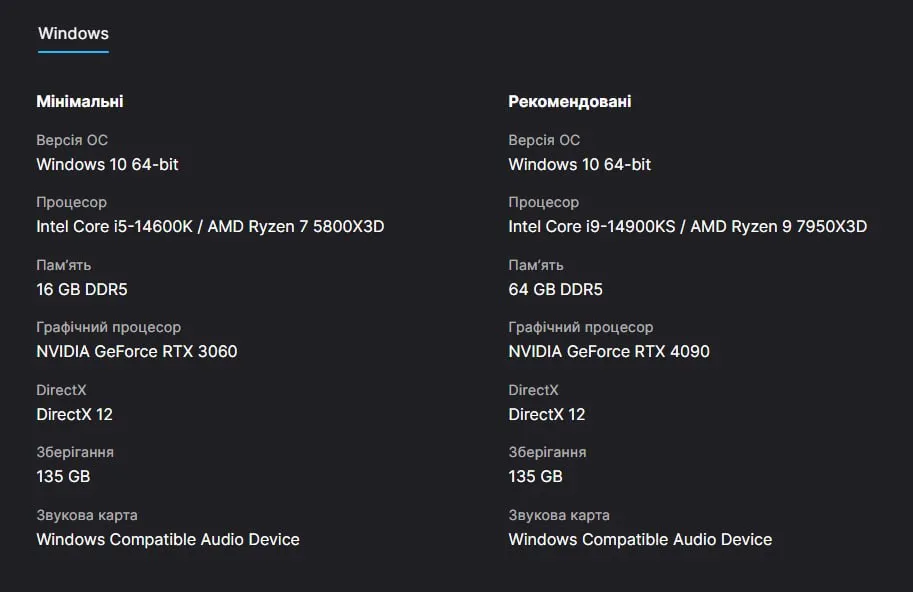Click Процесор label under Рекомендовані
913x592 pixels.
pos(544,203)
